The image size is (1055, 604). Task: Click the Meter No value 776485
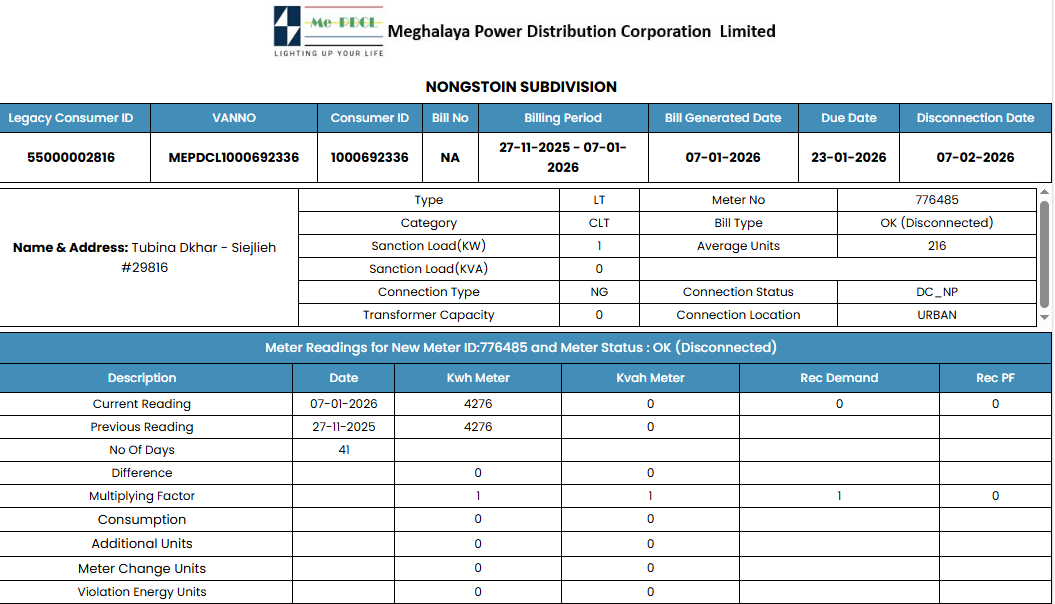pyautogui.click(x=937, y=200)
